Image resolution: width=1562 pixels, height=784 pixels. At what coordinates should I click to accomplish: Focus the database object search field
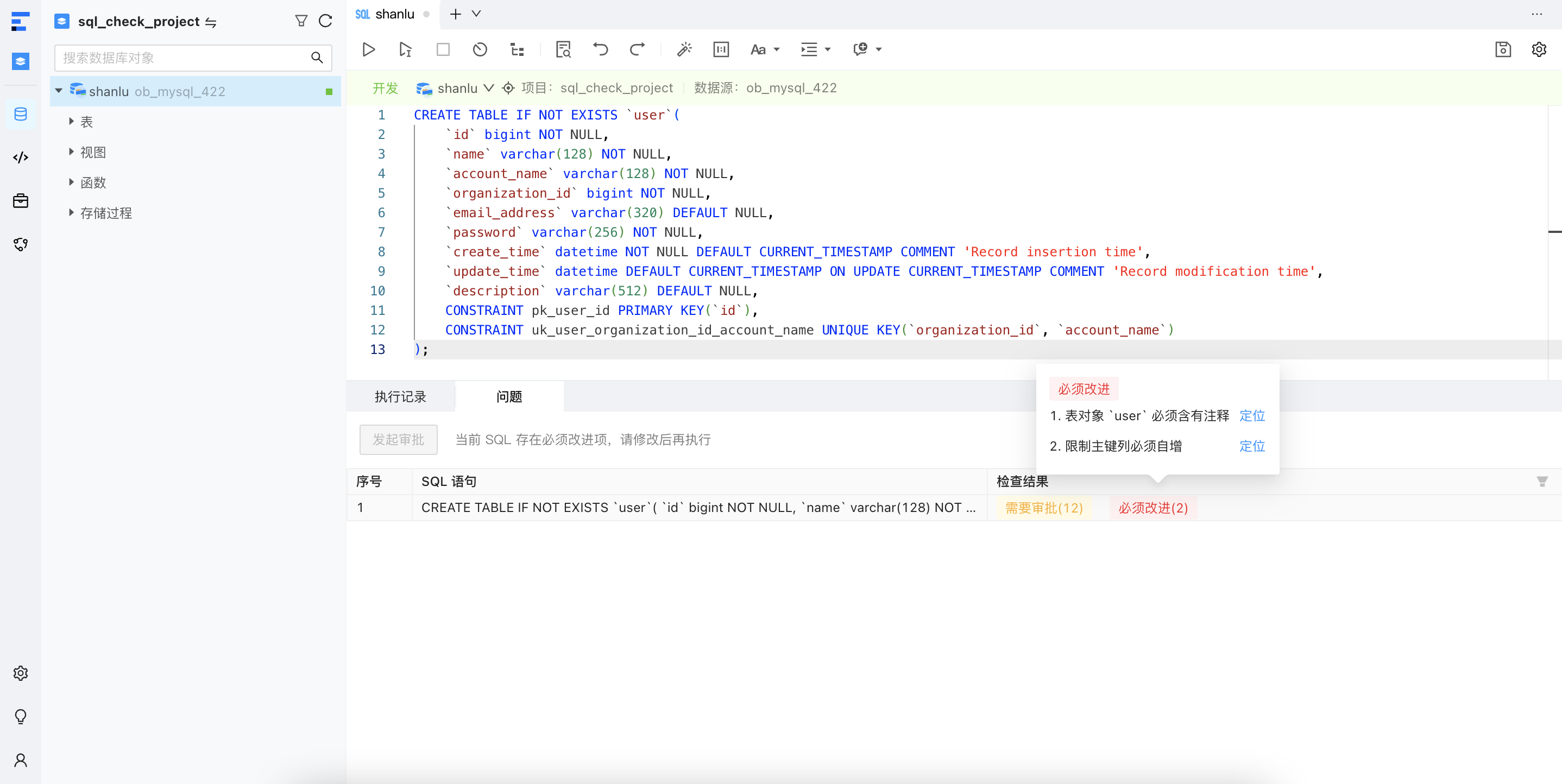coord(193,58)
